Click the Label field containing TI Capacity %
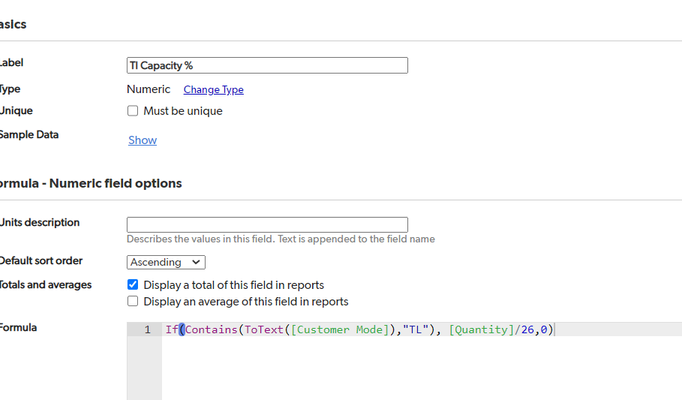The image size is (682, 400). click(267, 66)
